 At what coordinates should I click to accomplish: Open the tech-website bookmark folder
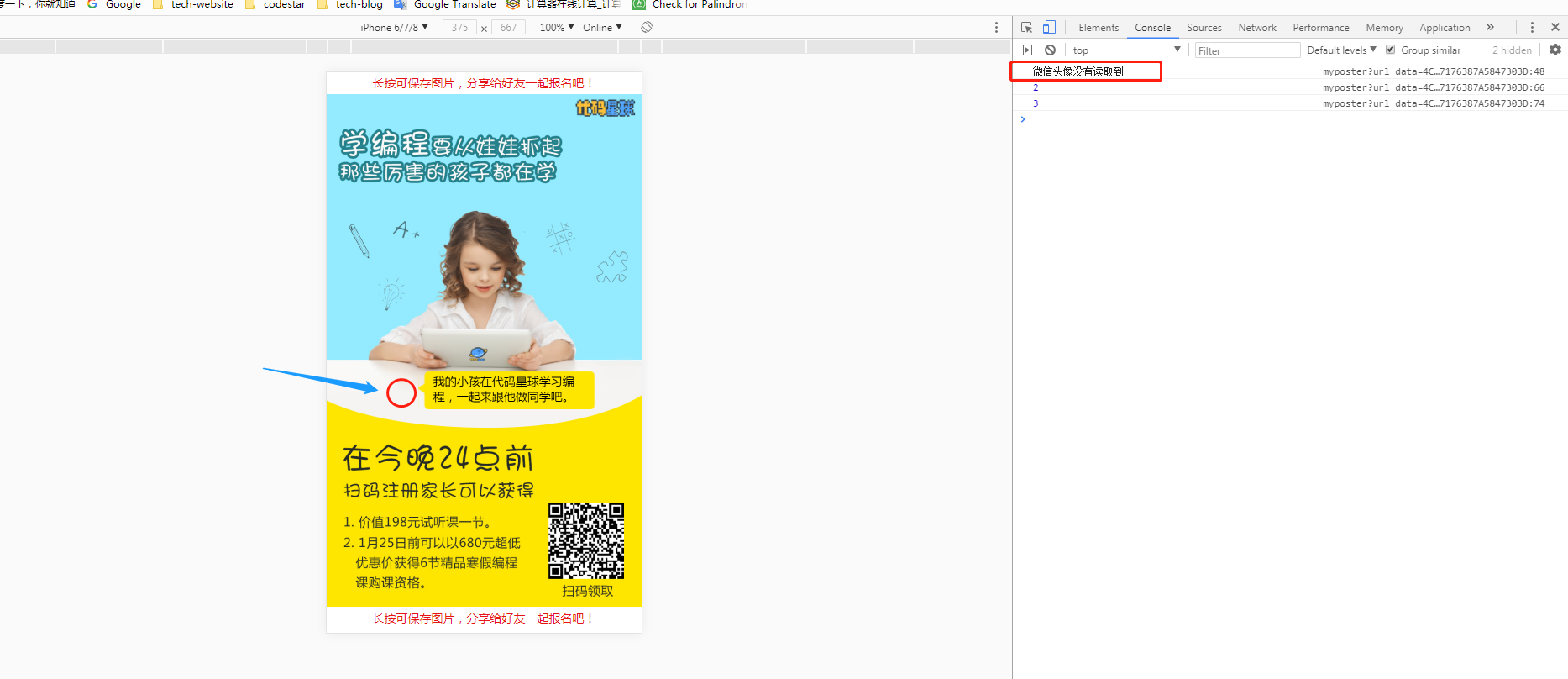coord(193,4)
